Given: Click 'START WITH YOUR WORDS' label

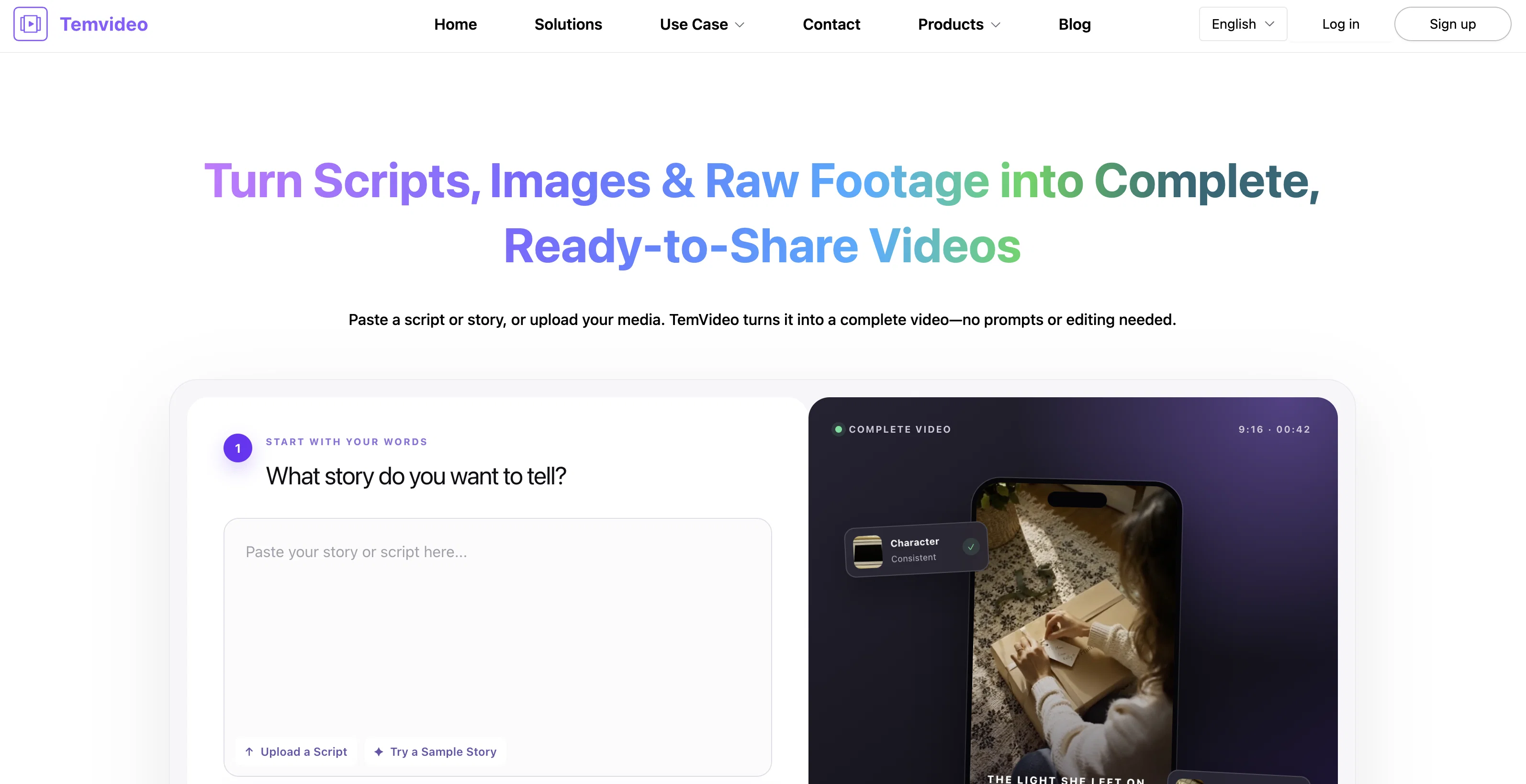Looking at the screenshot, I should pos(347,442).
